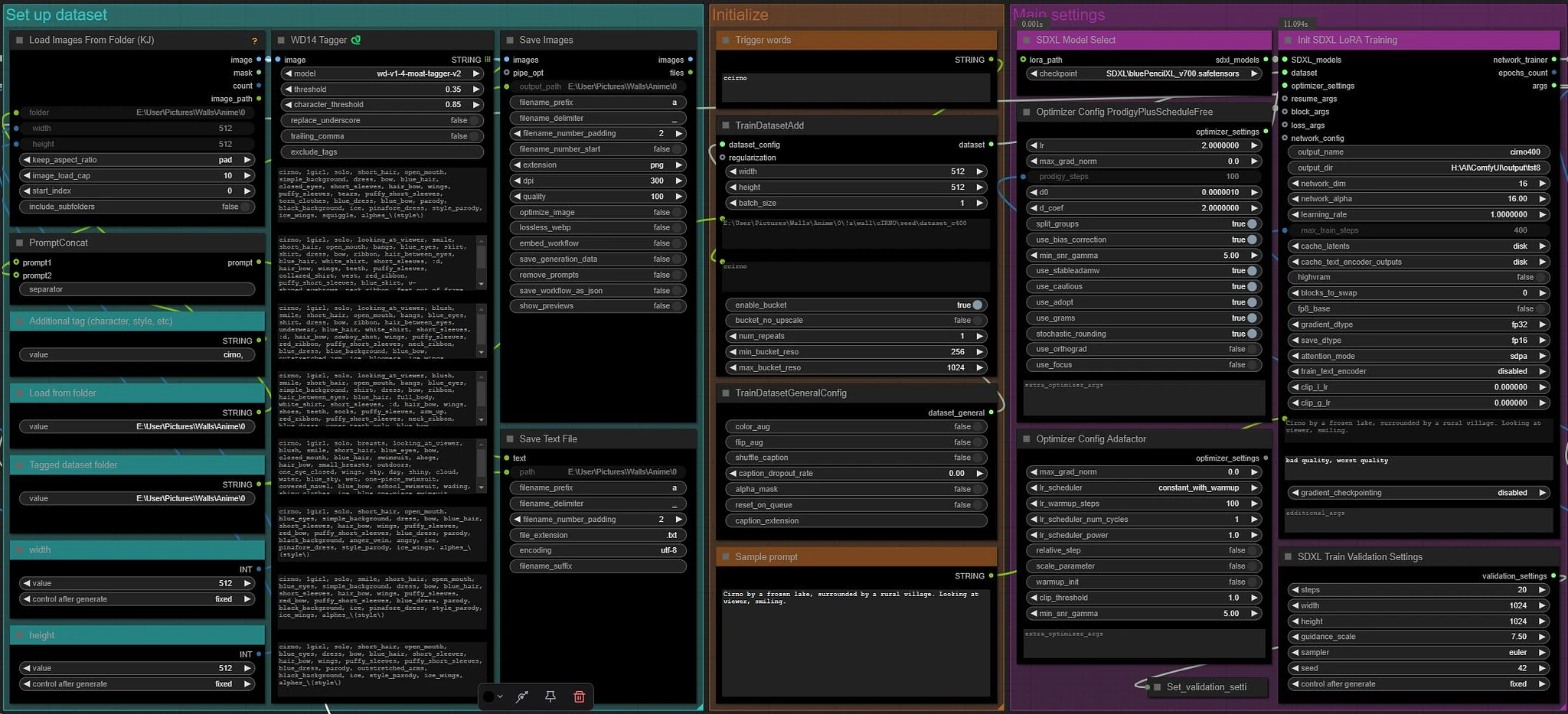Screen dimensions: 1568x714
Task: Open node color picker circle in floating toolbar
Action: tap(488, 696)
